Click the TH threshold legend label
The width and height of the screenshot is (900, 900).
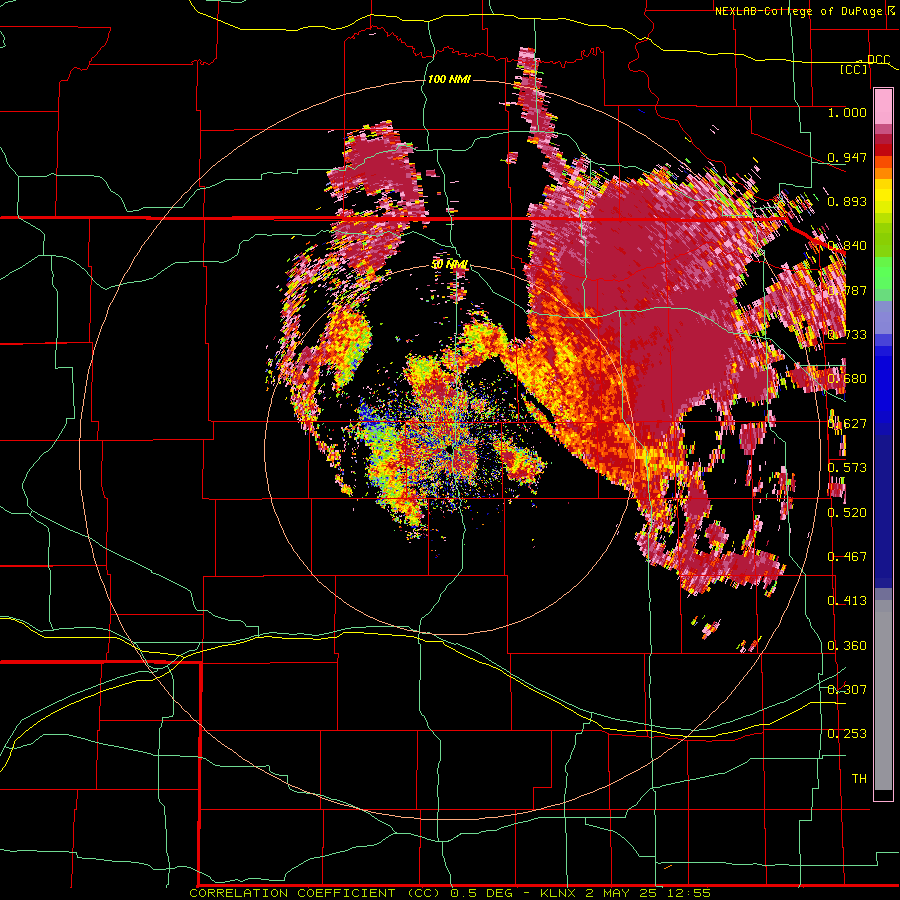[859, 778]
